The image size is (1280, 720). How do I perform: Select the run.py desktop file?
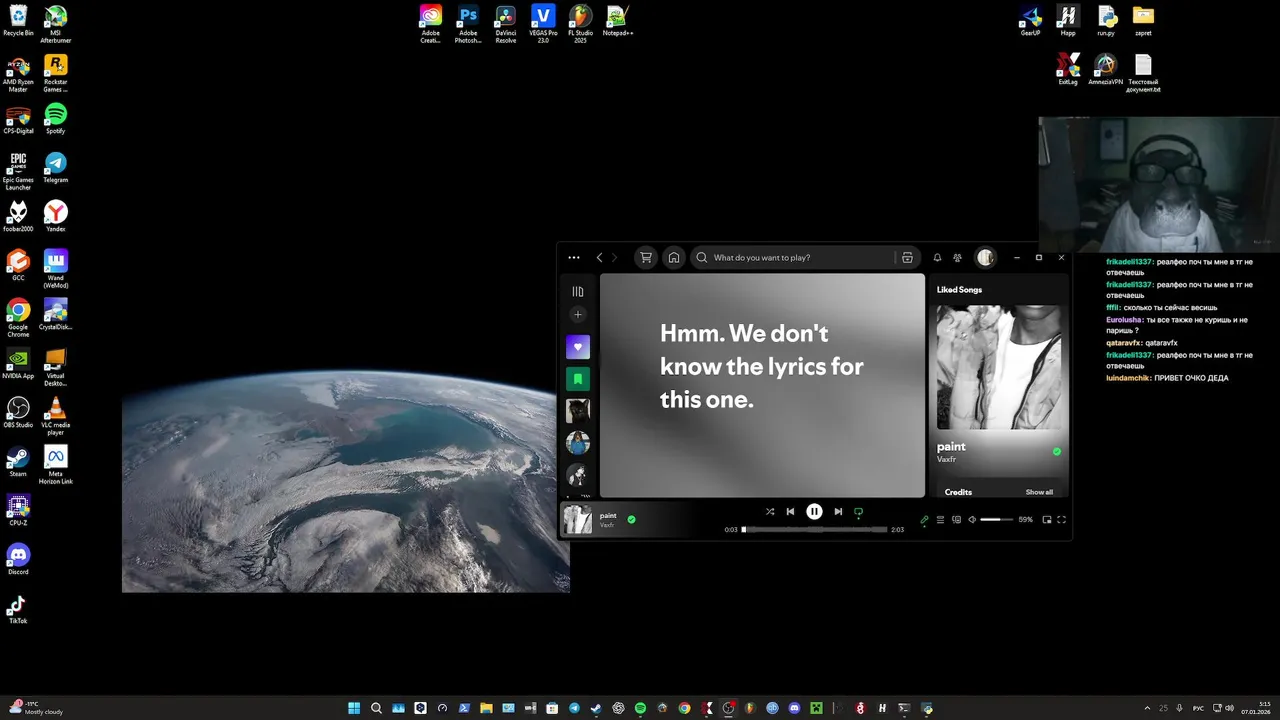coord(1106,21)
